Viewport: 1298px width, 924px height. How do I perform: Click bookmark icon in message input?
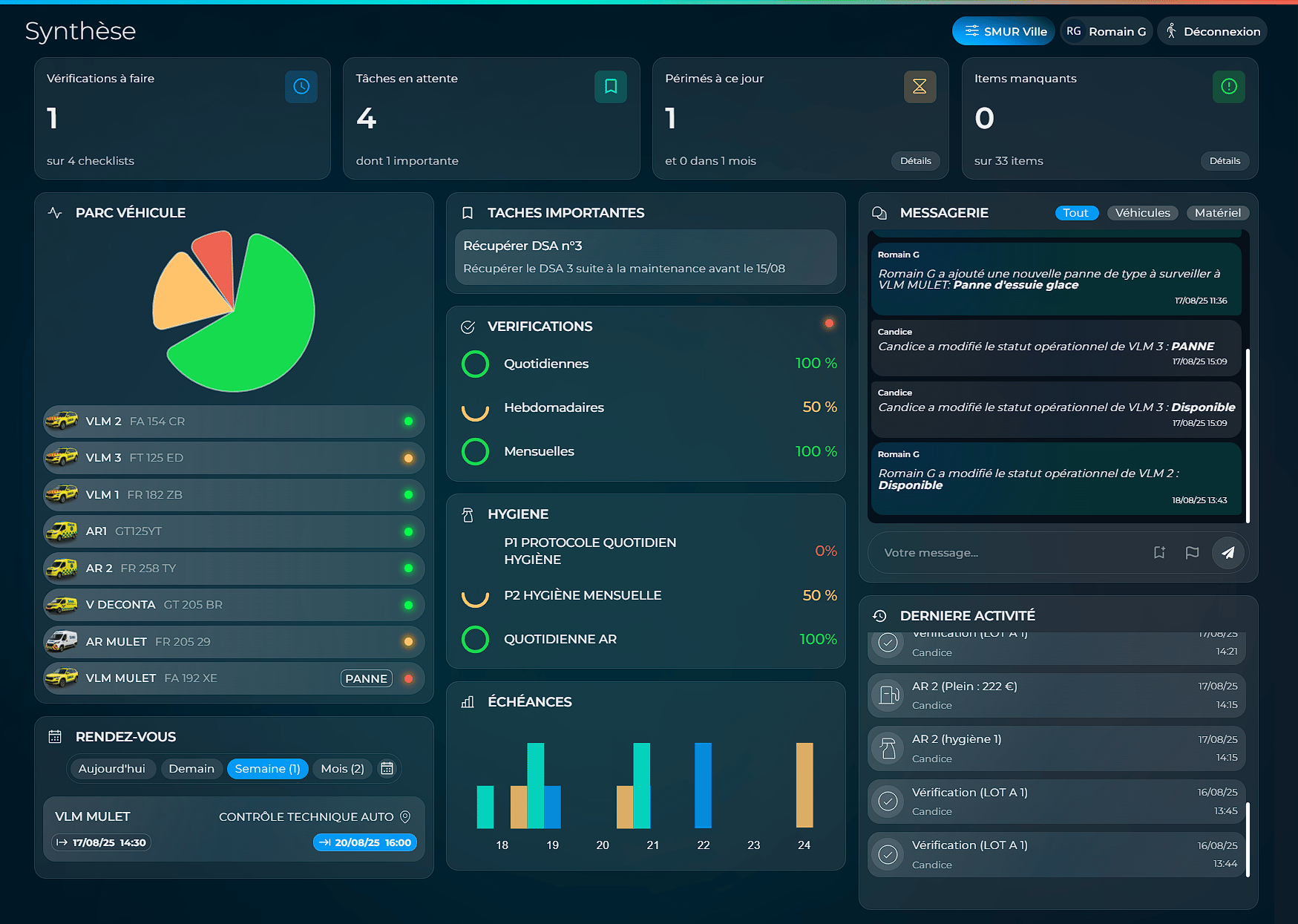pyautogui.click(x=1159, y=553)
